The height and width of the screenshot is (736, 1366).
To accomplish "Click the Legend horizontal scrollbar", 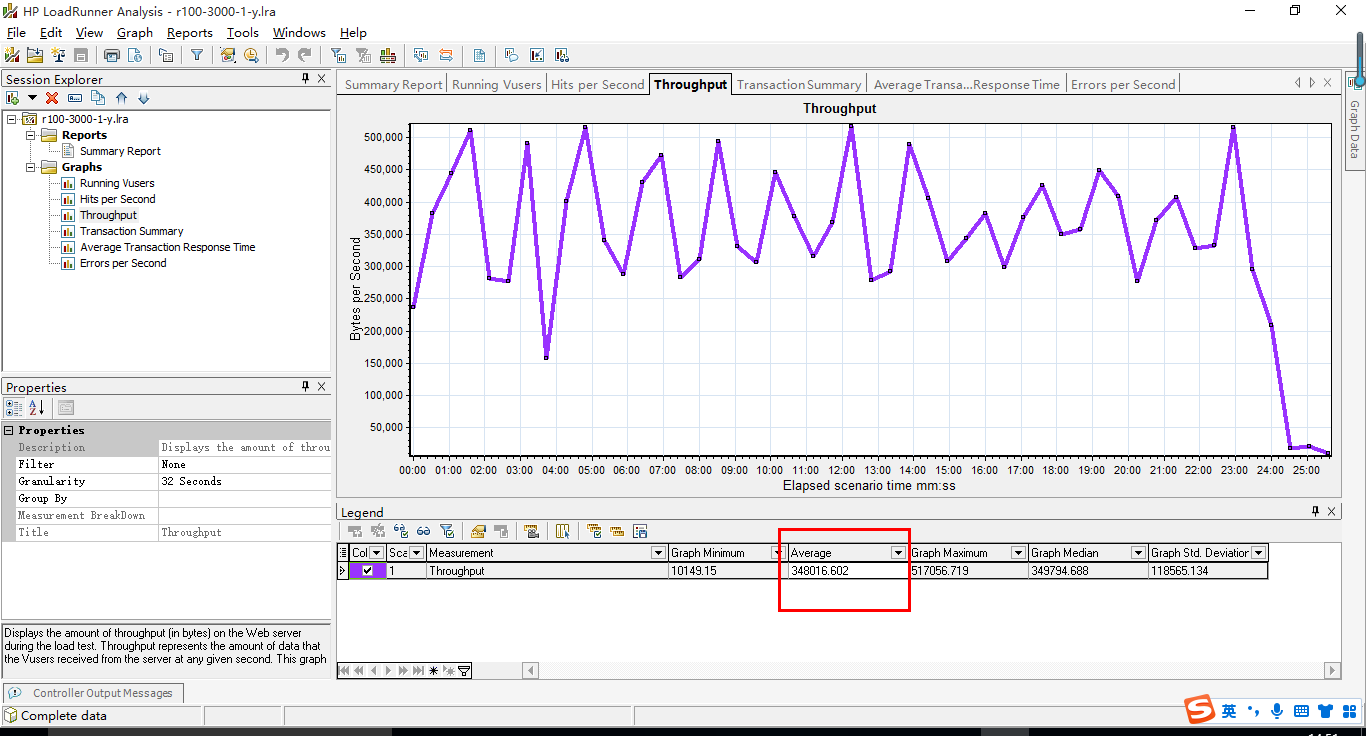I will point(932,670).
